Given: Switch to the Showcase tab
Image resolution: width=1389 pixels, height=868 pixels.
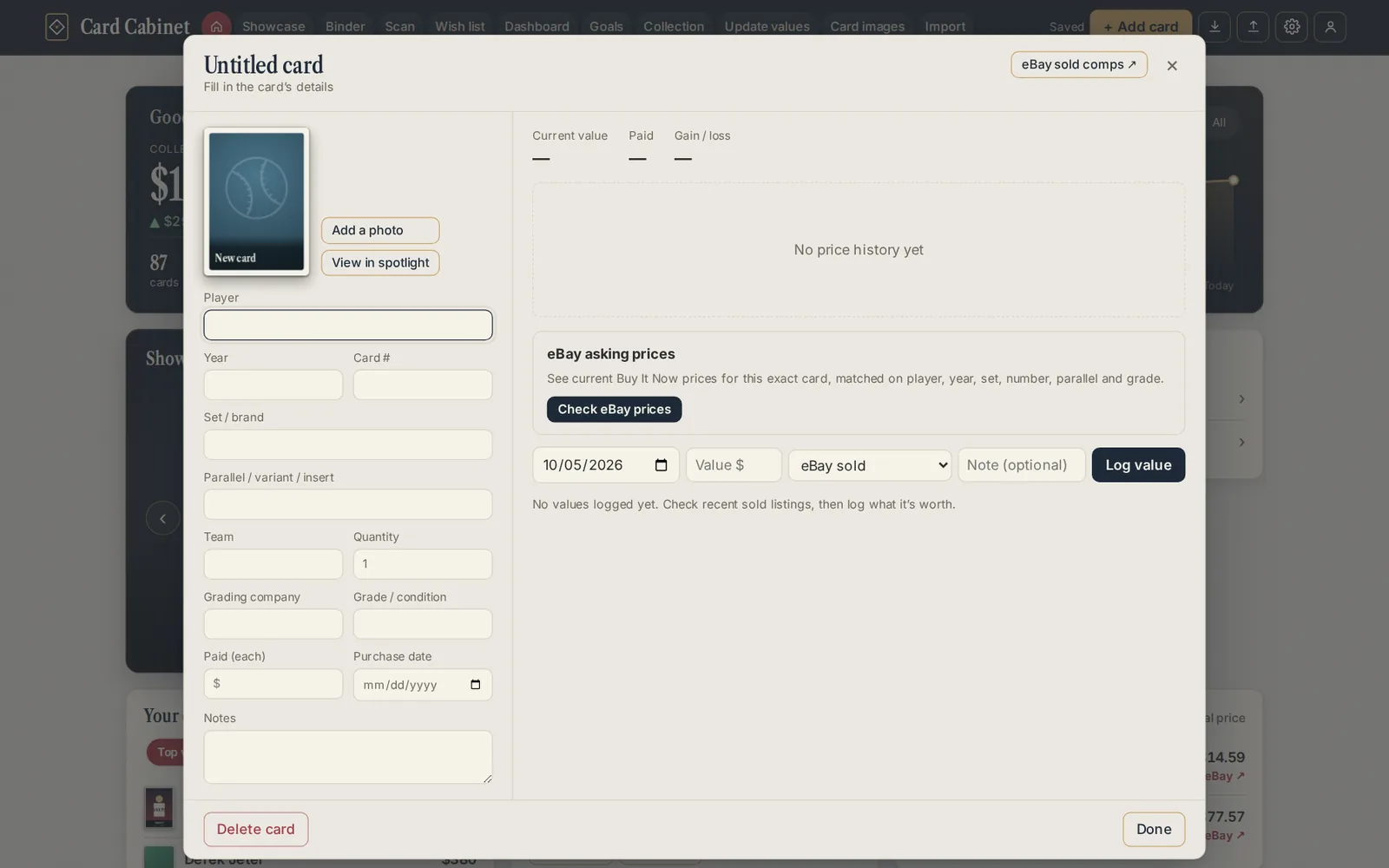Looking at the screenshot, I should click(273, 27).
